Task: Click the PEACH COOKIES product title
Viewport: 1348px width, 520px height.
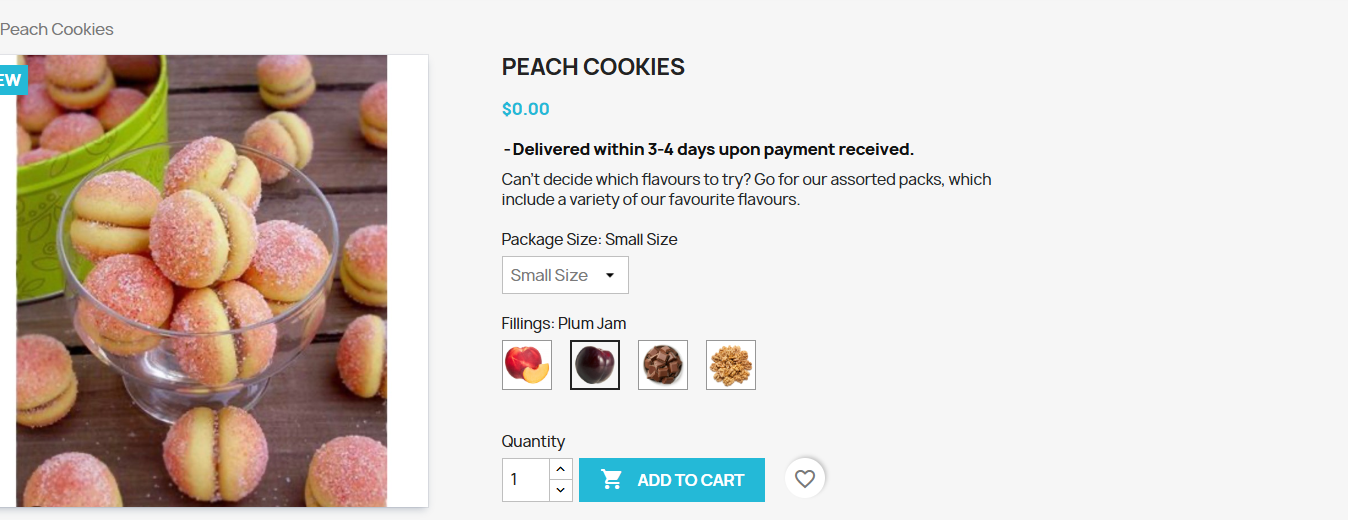Action: [x=593, y=67]
